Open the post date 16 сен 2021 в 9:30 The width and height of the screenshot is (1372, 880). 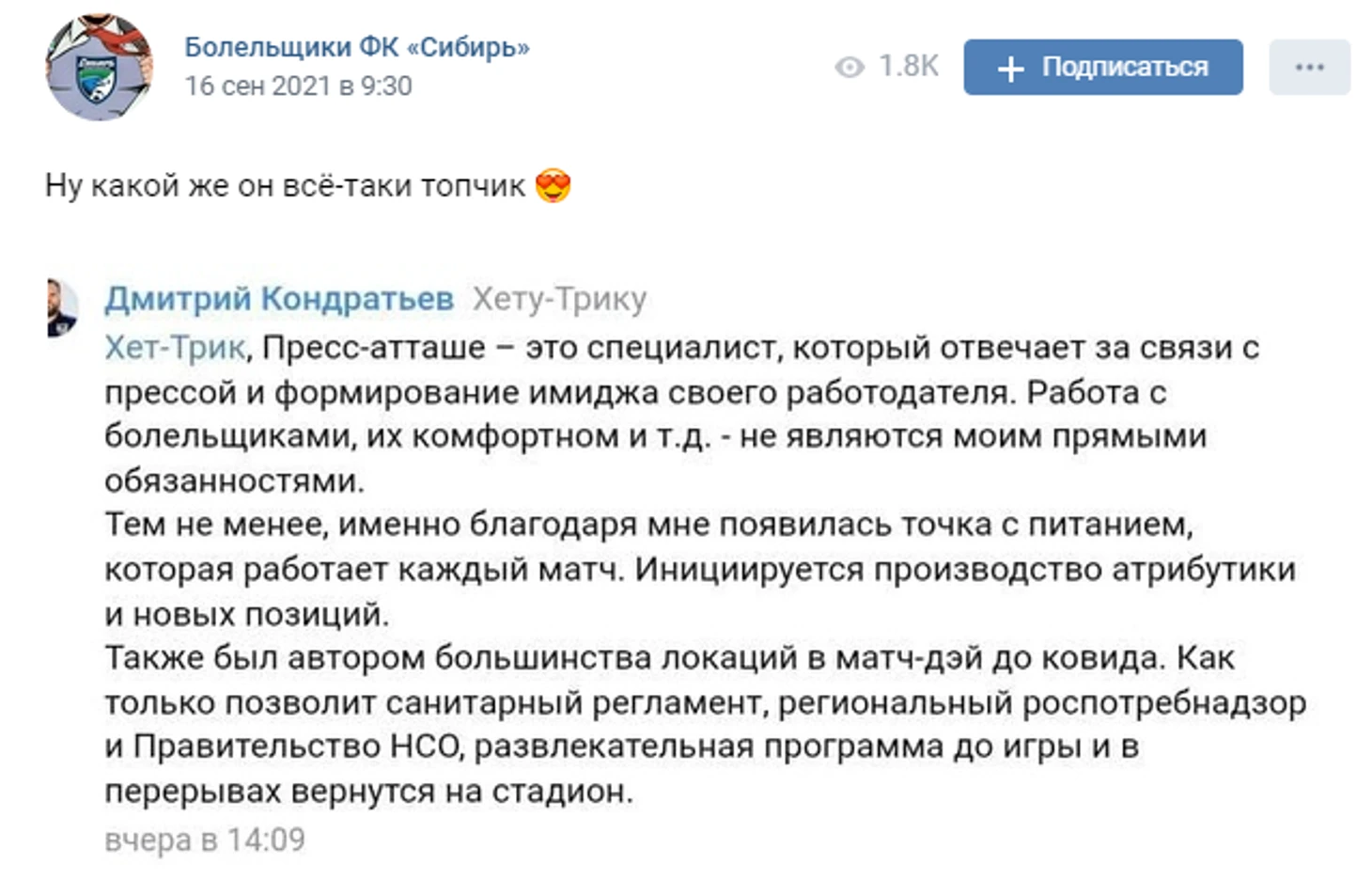(x=298, y=86)
